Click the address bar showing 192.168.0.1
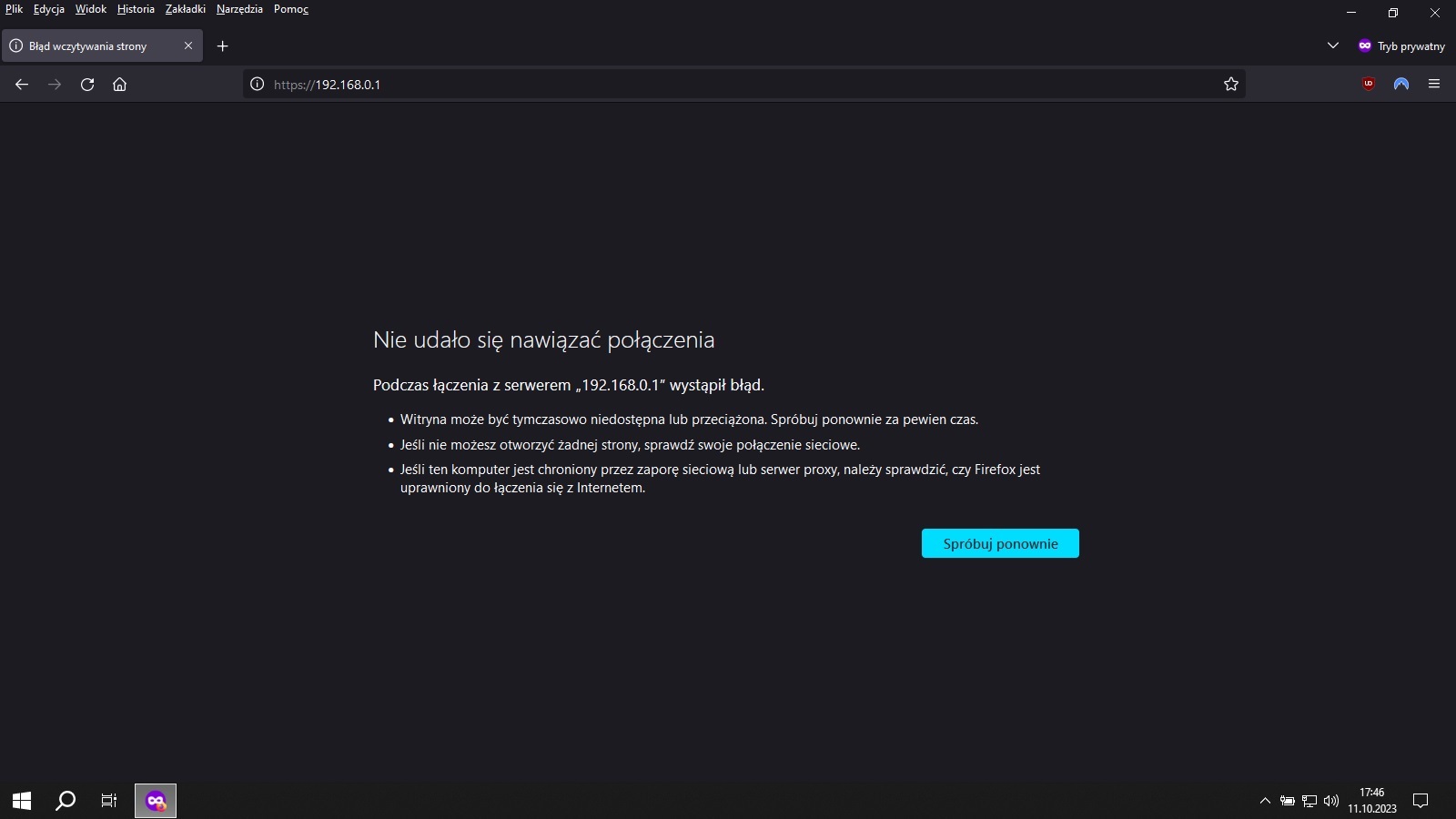This screenshot has height=819, width=1456. [728, 85]
